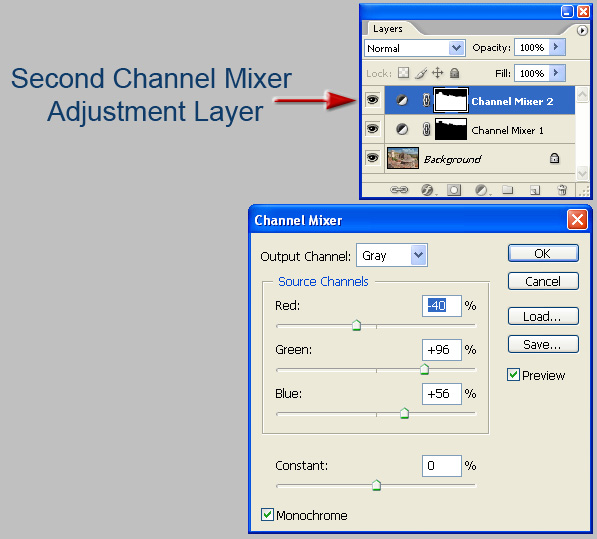597x539 pixels.
Task: Open the Normal blend mode dropdown
Action: tap(414, 48)
